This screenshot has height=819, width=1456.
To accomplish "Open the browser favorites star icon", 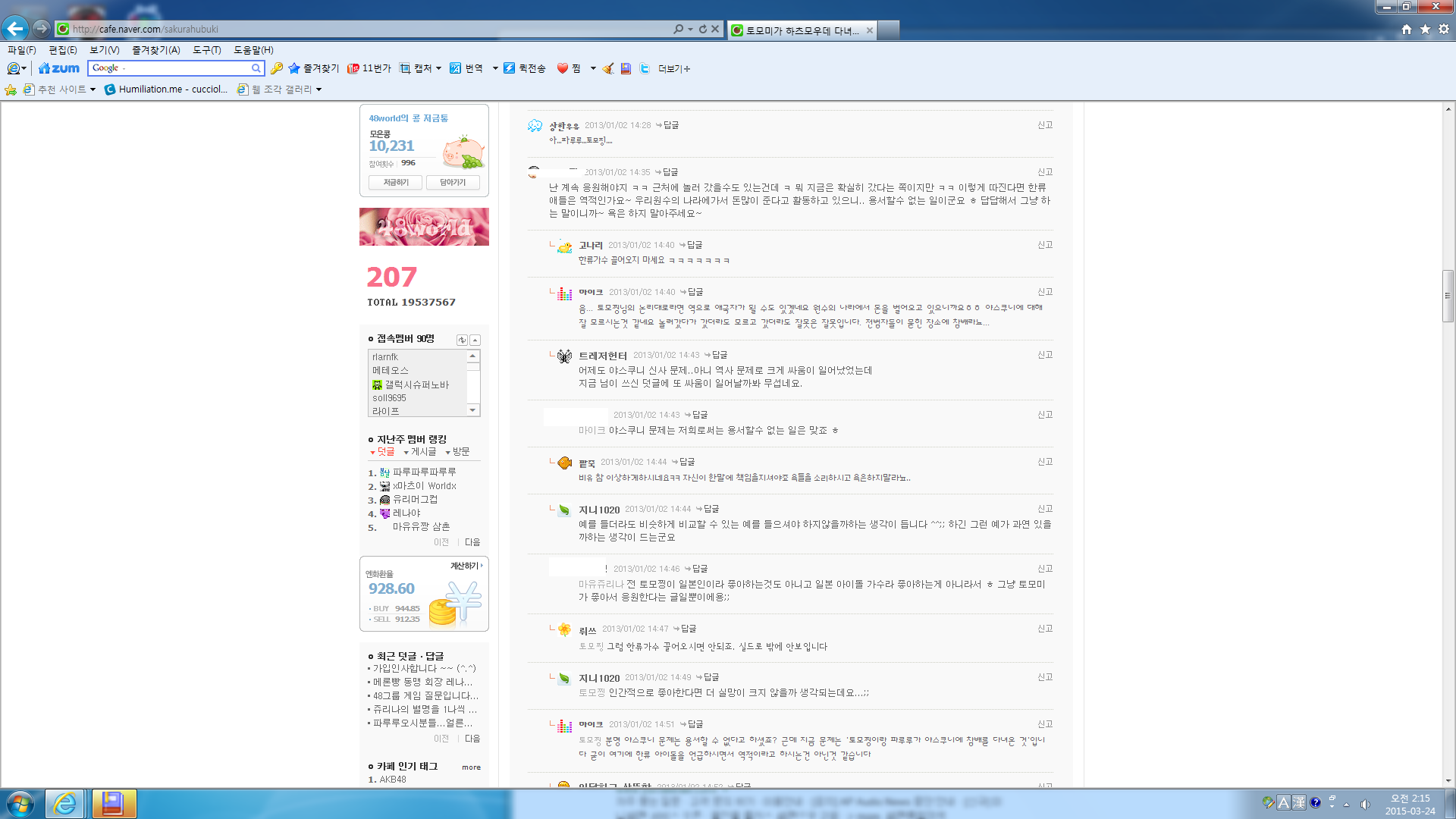I will [x=1425, y=29].
